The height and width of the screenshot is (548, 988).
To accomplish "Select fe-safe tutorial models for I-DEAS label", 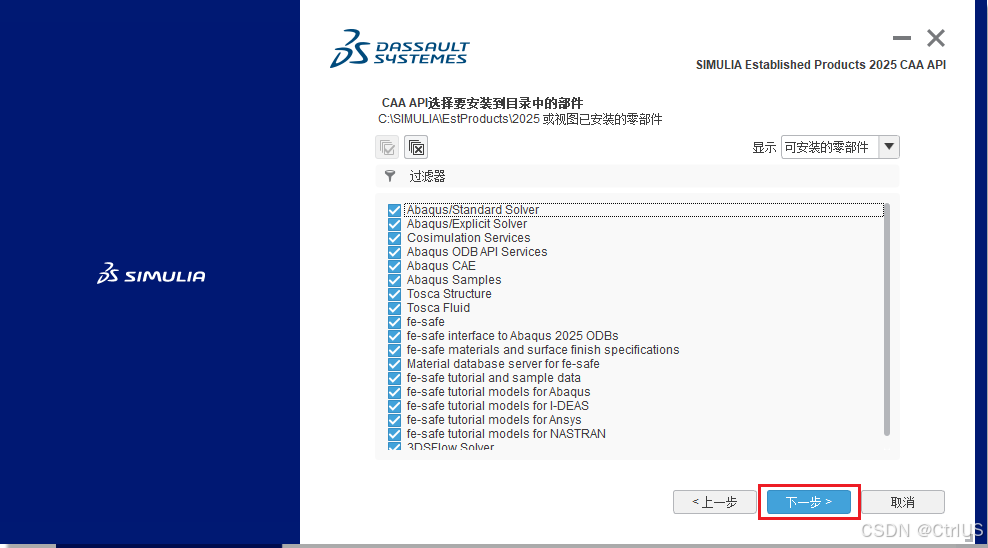I will [x=498, y=406].
